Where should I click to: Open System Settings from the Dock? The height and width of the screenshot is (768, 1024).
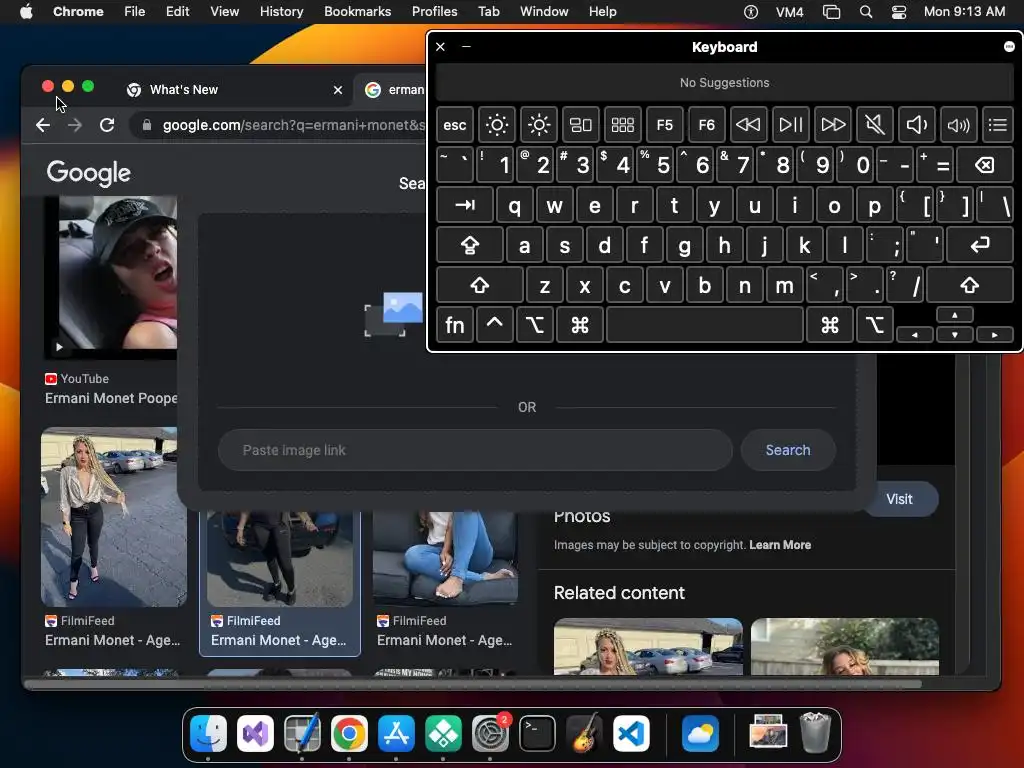coord(490,733)
